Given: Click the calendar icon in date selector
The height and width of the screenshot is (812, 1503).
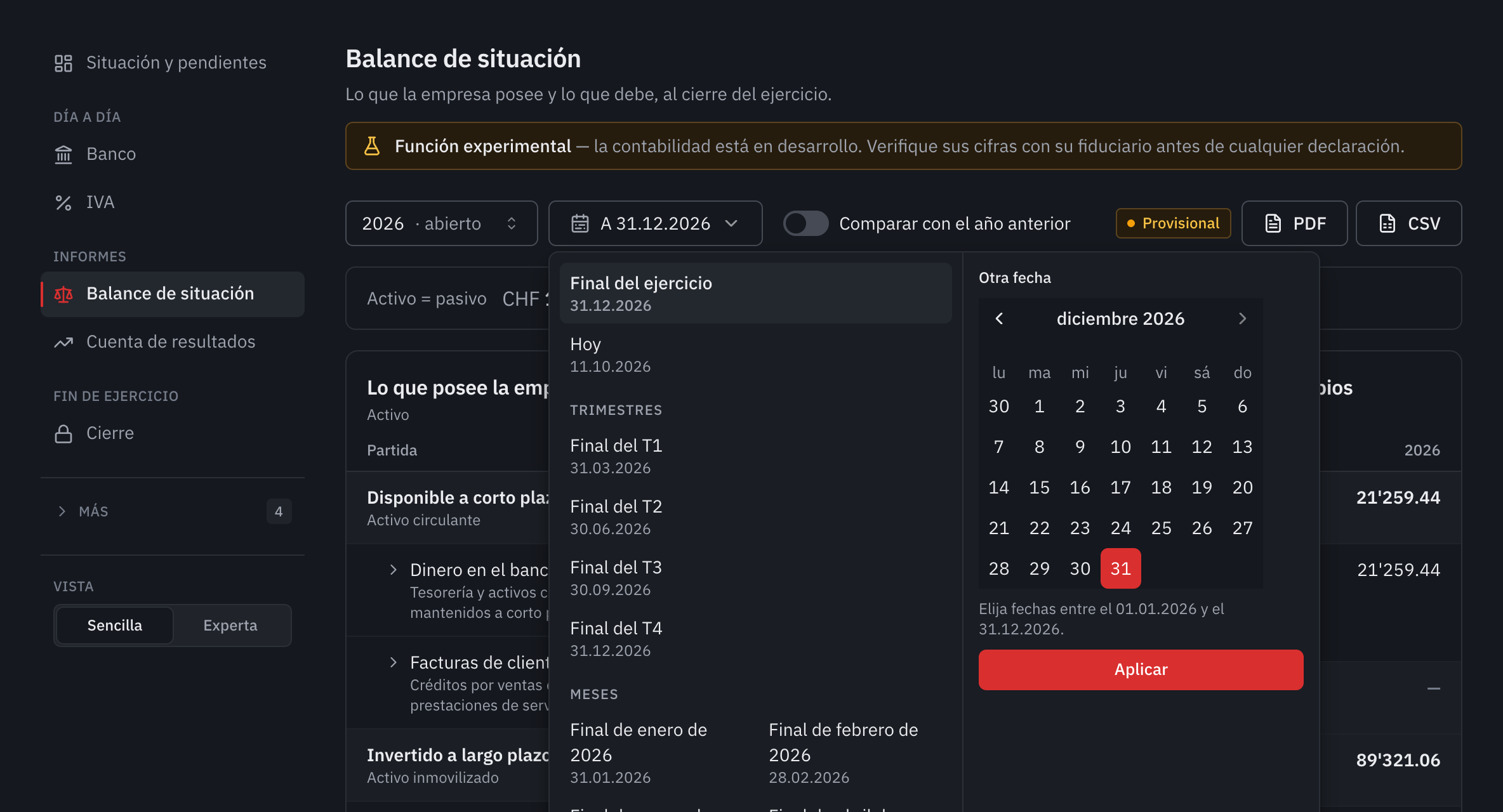Looking at the screenshot, I should pos(580,223).
